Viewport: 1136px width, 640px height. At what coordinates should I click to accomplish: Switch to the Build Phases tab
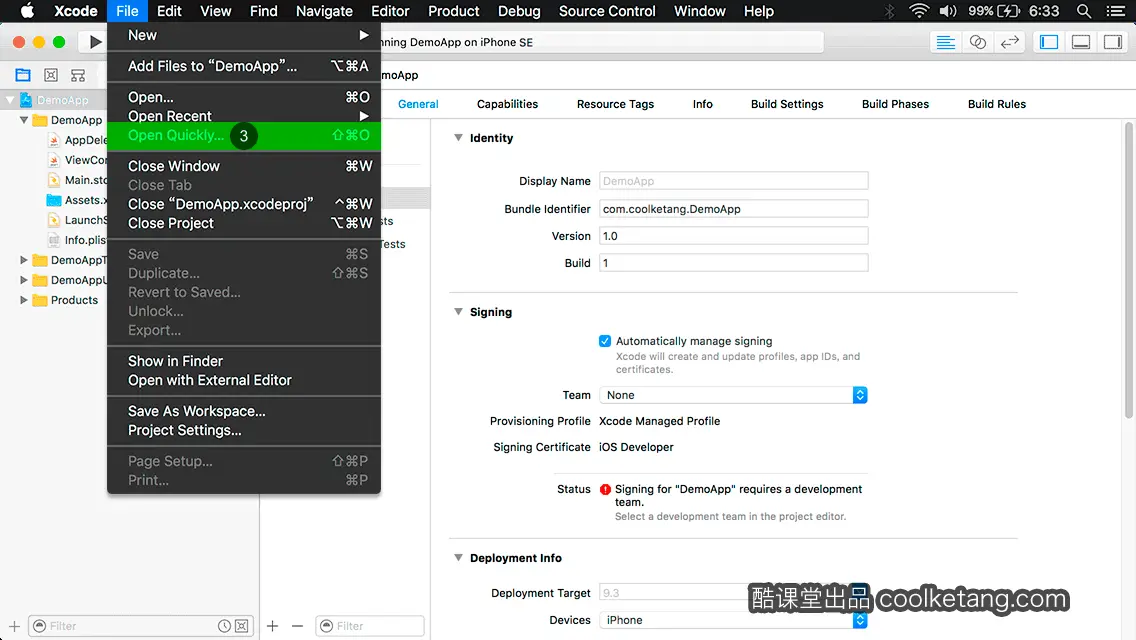coord(895,104)
